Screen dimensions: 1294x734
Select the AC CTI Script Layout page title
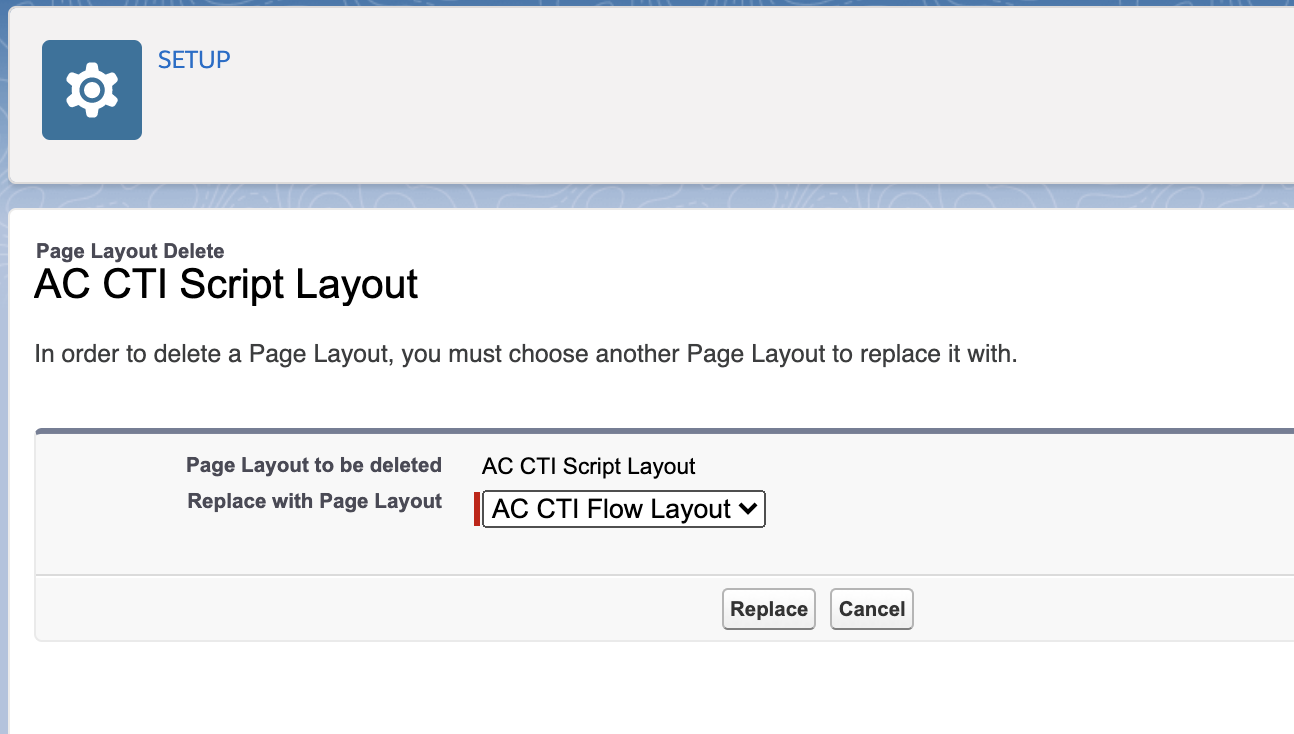226,285
